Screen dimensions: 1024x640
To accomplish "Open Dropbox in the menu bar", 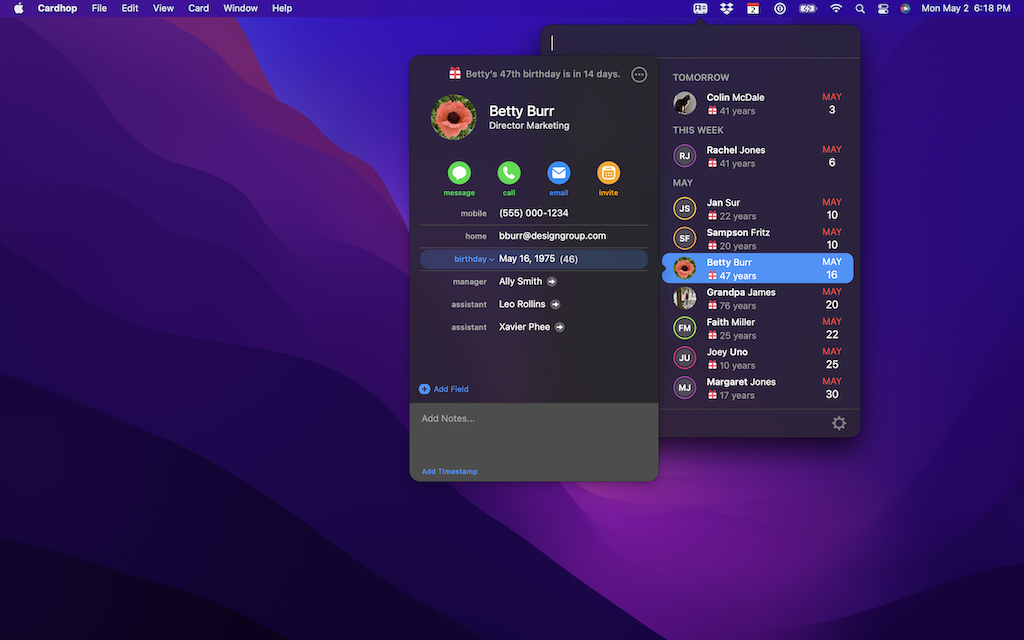I will 726,8.
